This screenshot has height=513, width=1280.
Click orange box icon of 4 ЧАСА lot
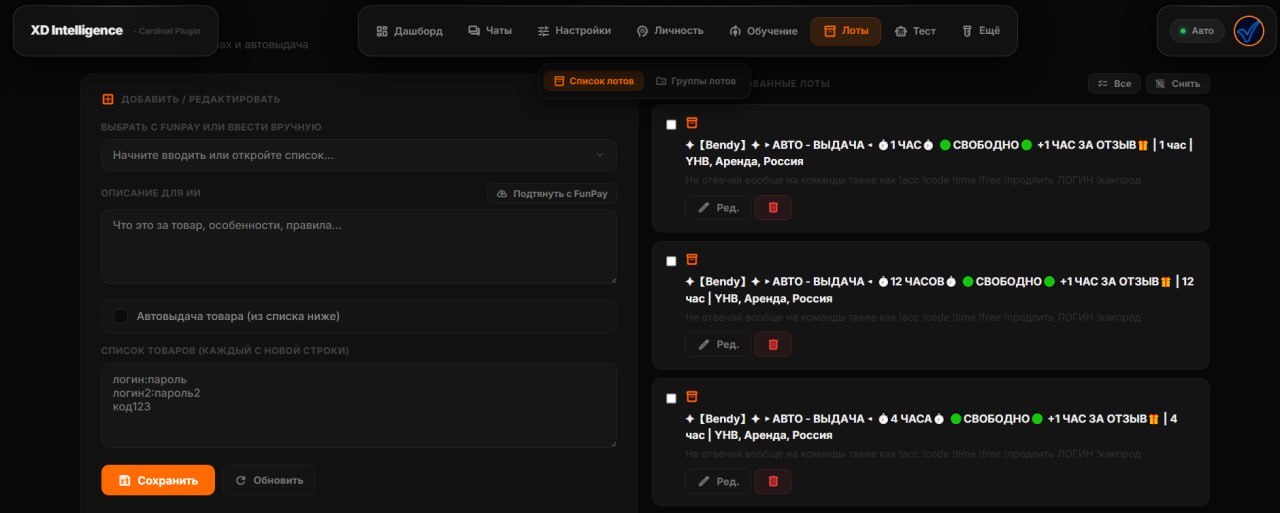coord(691,397)
